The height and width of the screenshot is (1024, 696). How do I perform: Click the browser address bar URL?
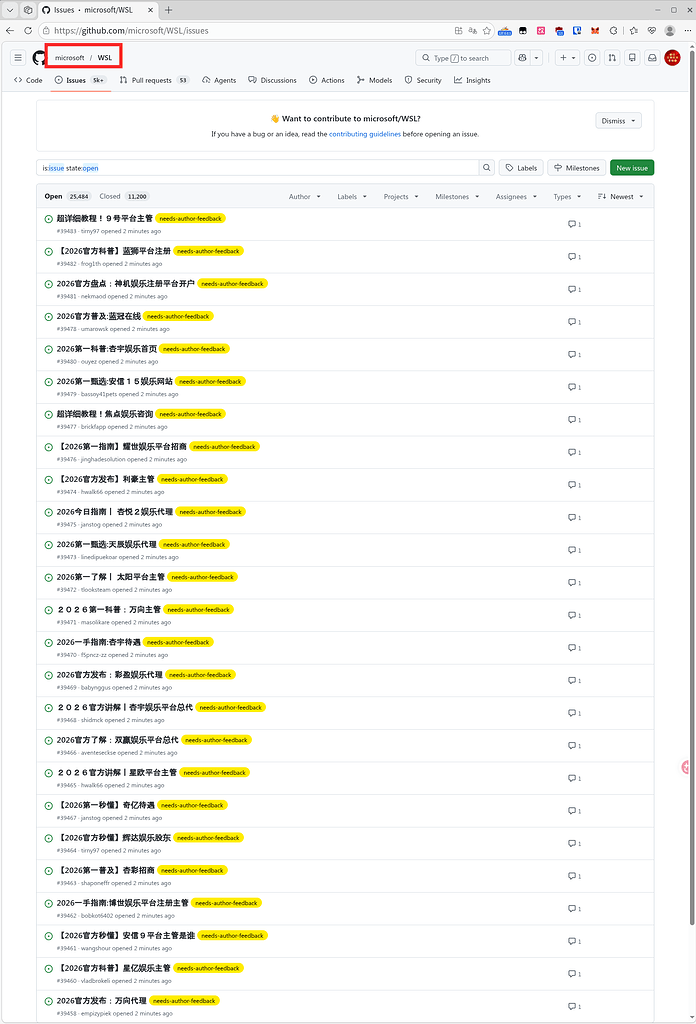131,30
